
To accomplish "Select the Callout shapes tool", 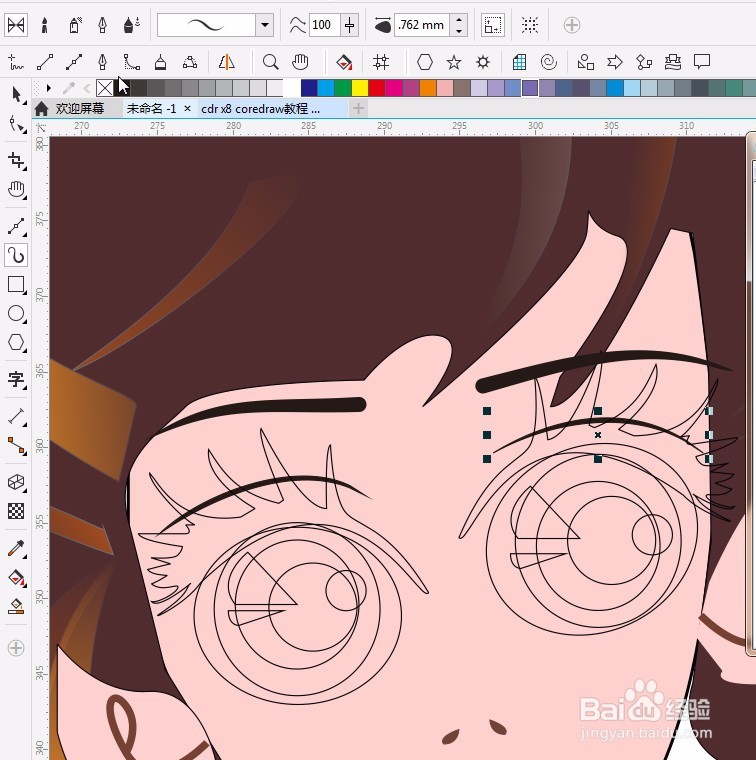I will pos(702,62).
